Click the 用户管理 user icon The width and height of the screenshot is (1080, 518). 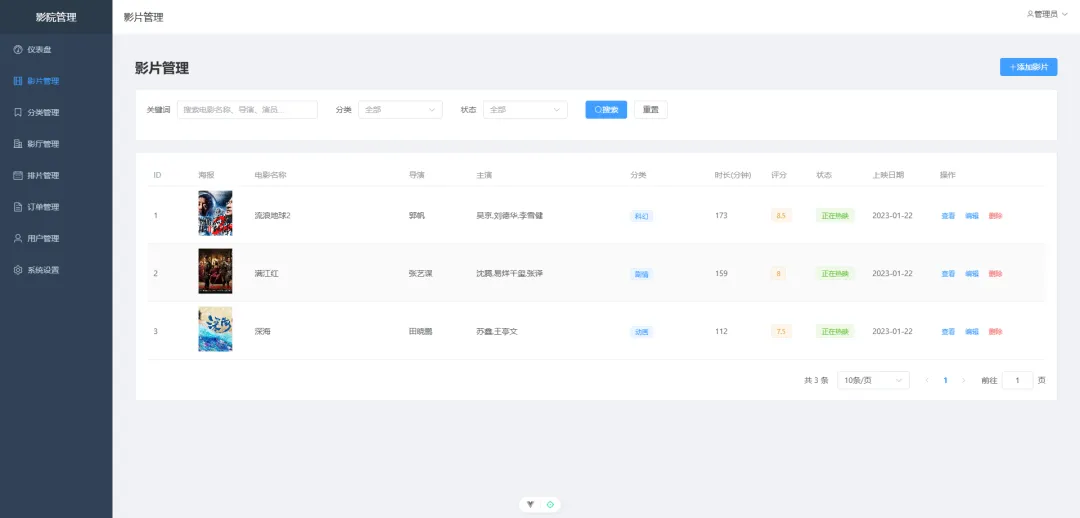[x=18, y=238]
